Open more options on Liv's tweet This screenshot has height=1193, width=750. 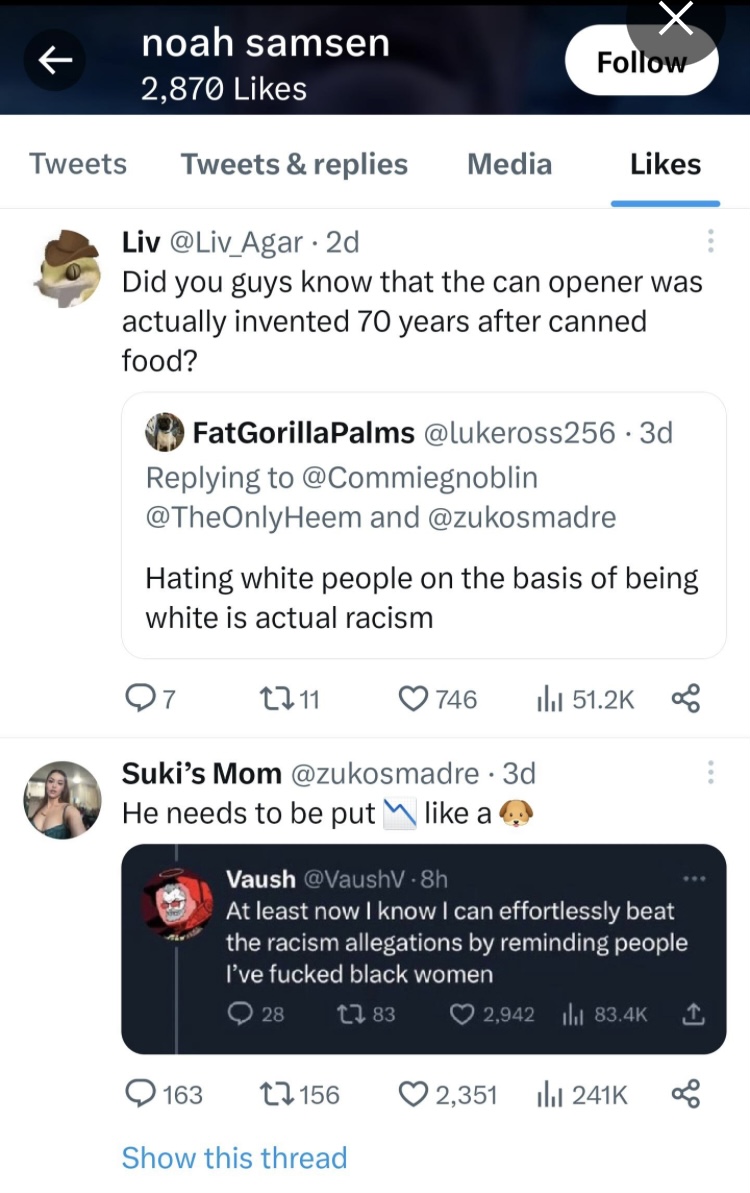point(710,241)
